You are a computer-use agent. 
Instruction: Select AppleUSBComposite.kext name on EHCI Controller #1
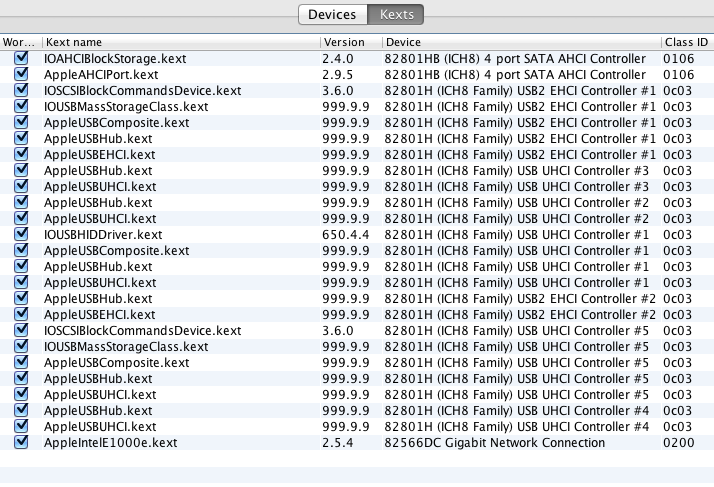[x=116, y=123]
